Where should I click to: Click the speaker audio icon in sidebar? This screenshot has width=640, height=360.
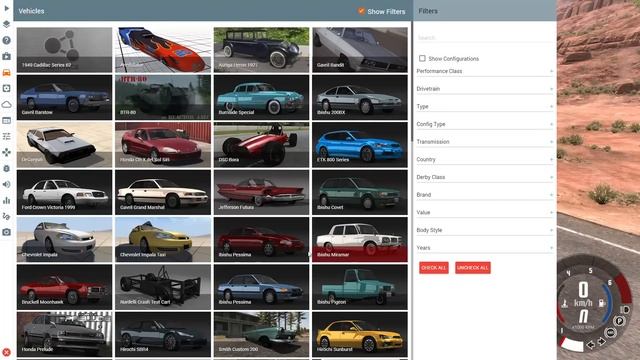[x=7, y=184]
